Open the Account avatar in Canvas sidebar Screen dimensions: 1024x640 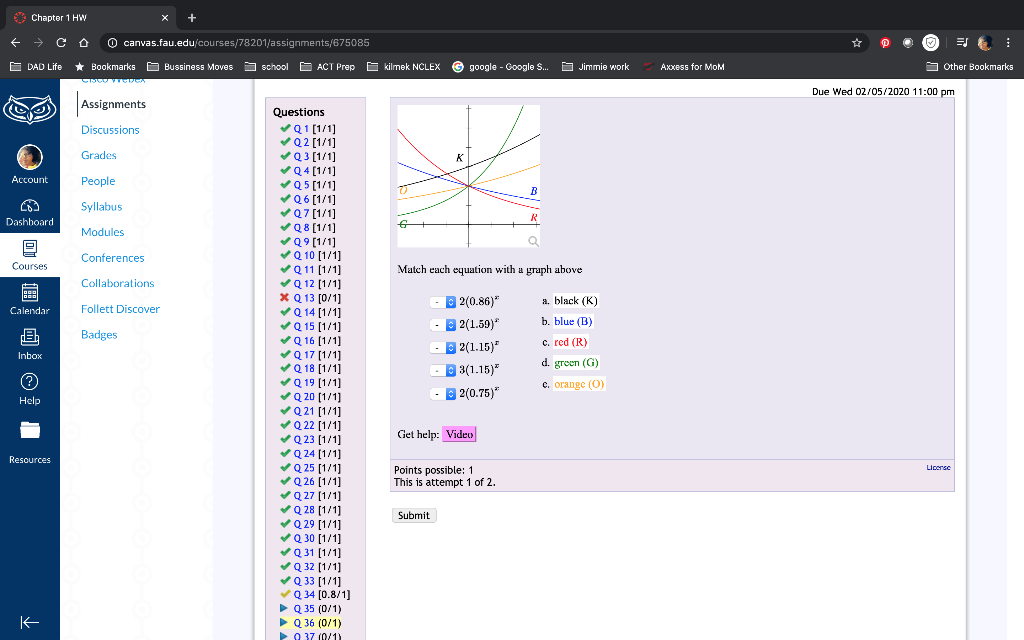click(x=29, y=165)
